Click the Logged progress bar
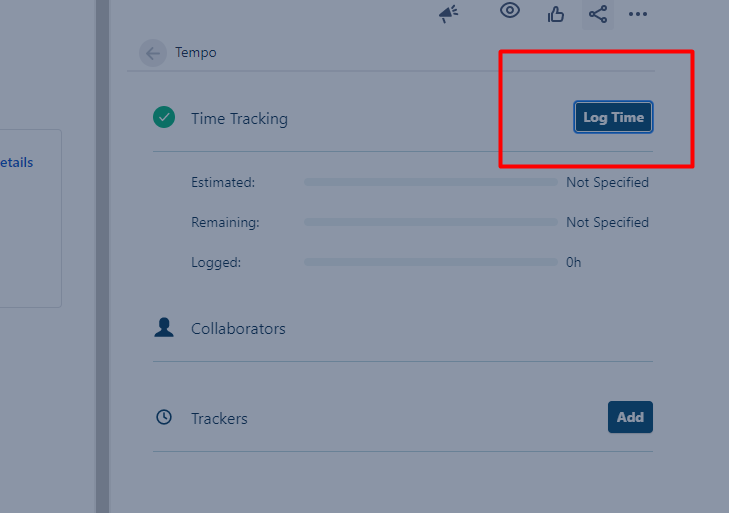 431,262
